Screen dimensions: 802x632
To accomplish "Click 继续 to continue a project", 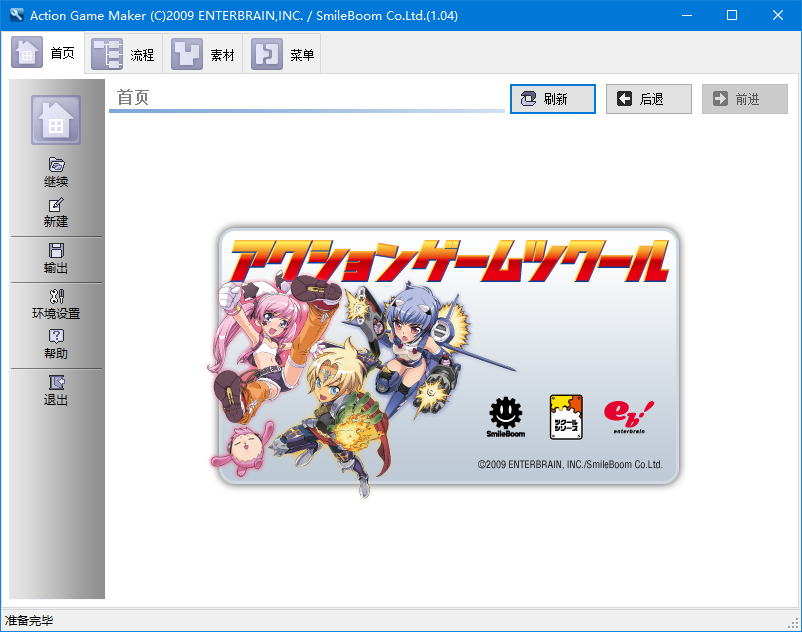I will click(x=56, y=172).
